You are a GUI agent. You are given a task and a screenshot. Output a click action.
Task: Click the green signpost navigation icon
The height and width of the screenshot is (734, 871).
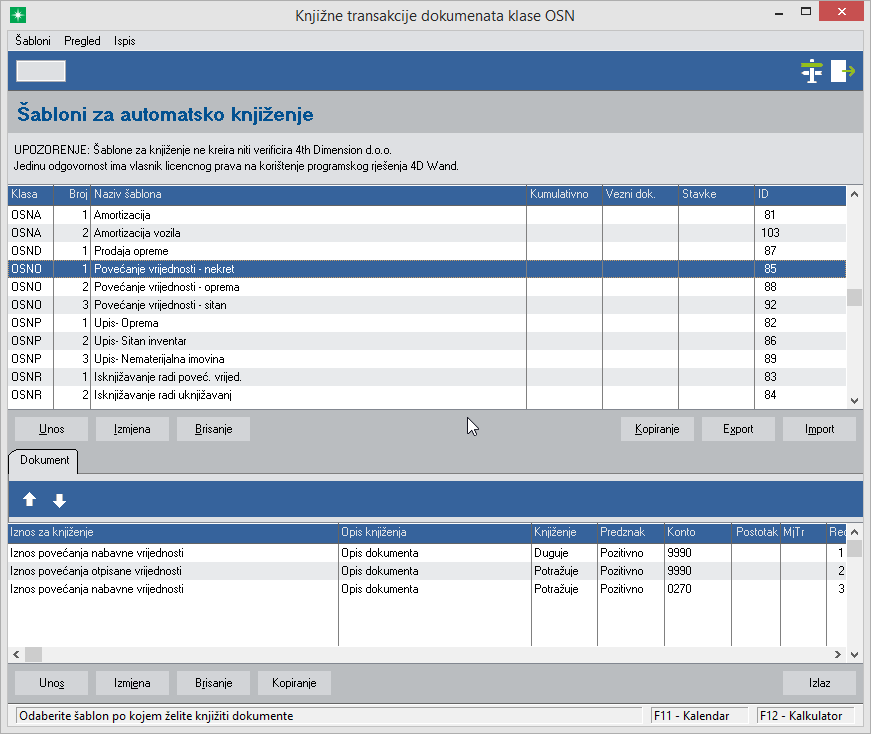click(812, 71)
